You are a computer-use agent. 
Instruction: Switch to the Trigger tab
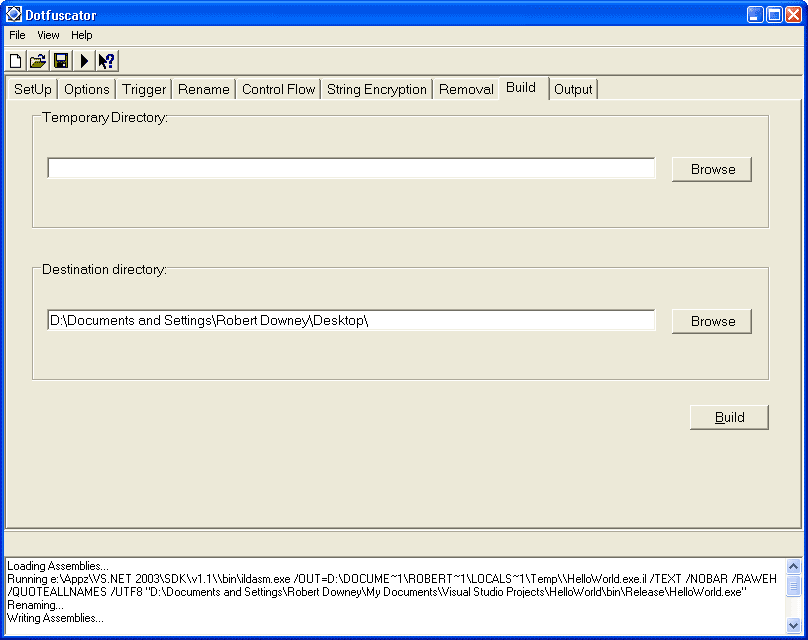(144, 89)
